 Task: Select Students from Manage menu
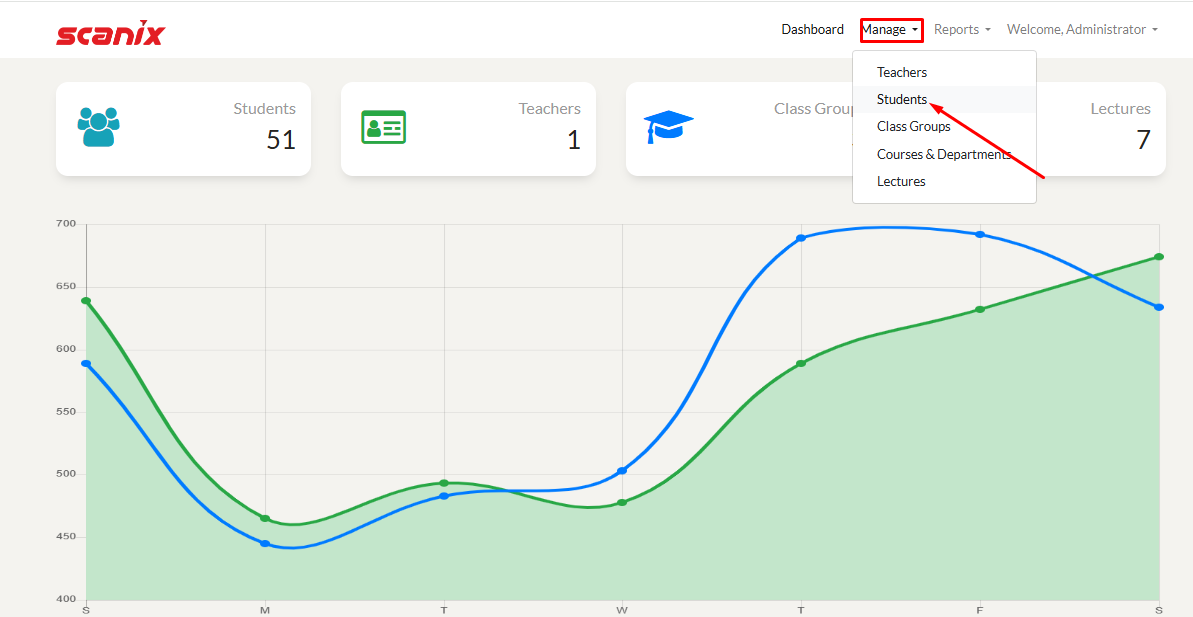pos(902,99)
